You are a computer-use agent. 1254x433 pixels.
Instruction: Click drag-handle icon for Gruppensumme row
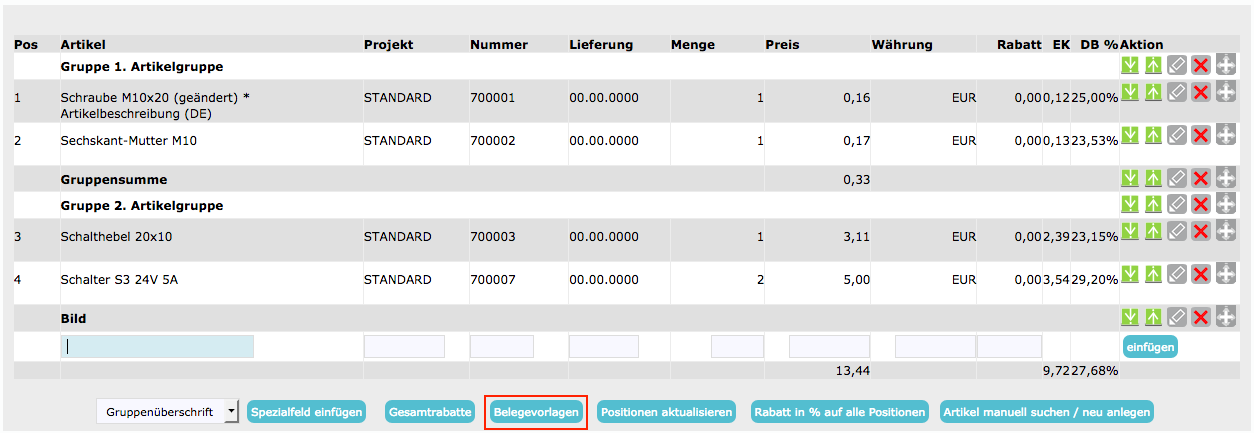click(x=1225, y=179)
